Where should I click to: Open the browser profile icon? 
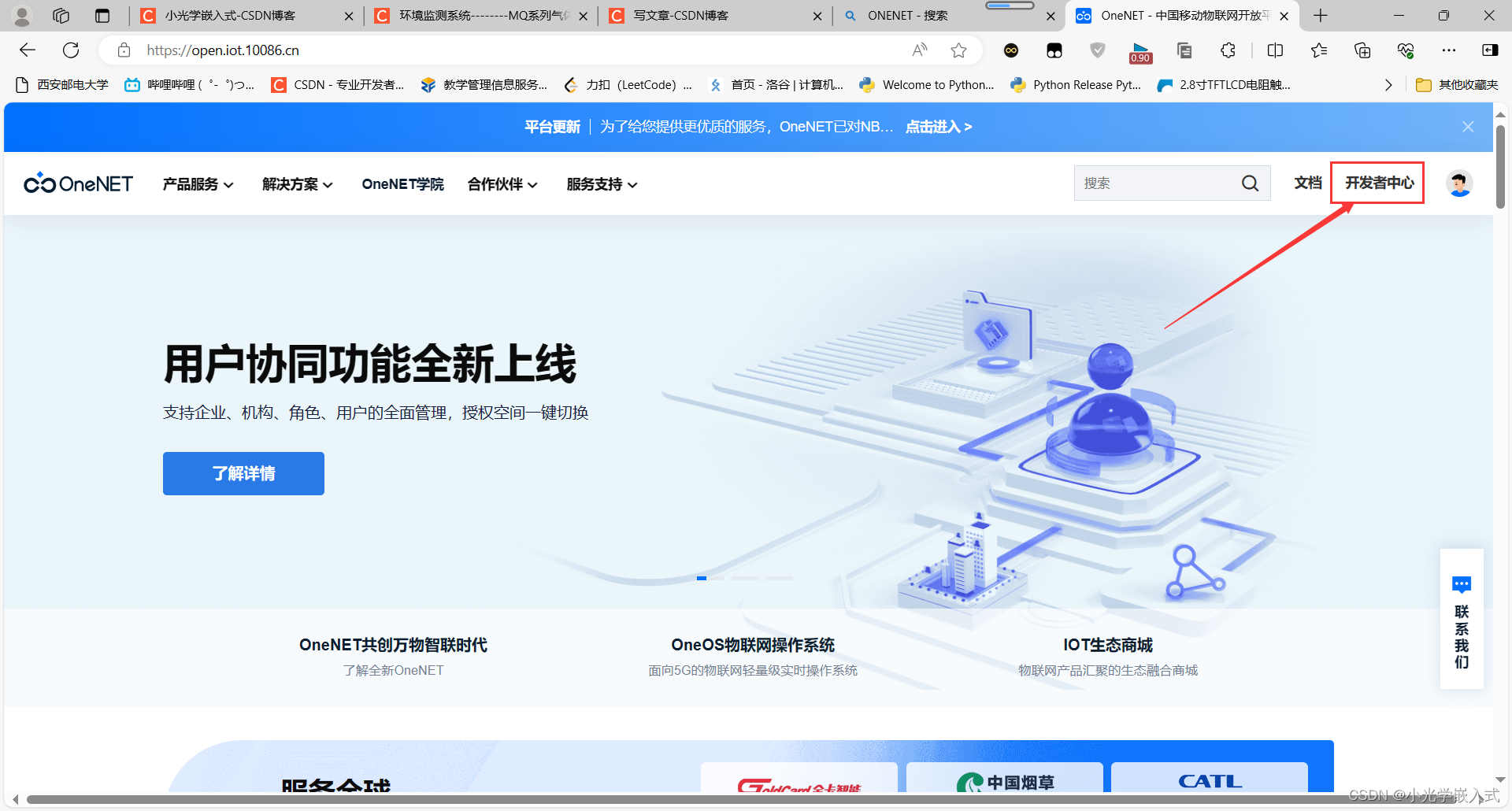coord(22,16)
